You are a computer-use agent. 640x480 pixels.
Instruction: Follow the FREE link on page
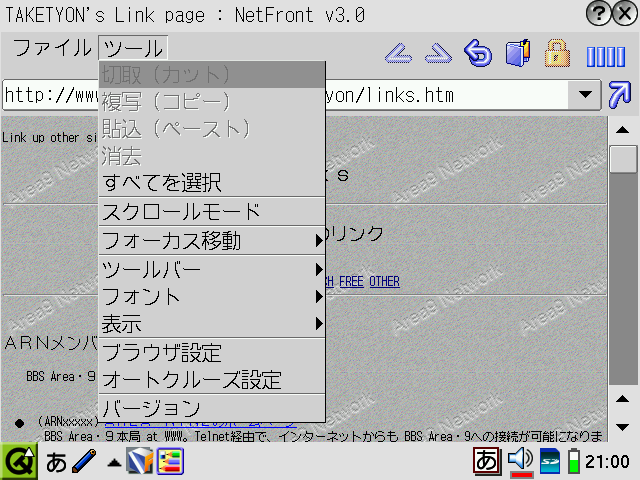click(x=351, y=281)
